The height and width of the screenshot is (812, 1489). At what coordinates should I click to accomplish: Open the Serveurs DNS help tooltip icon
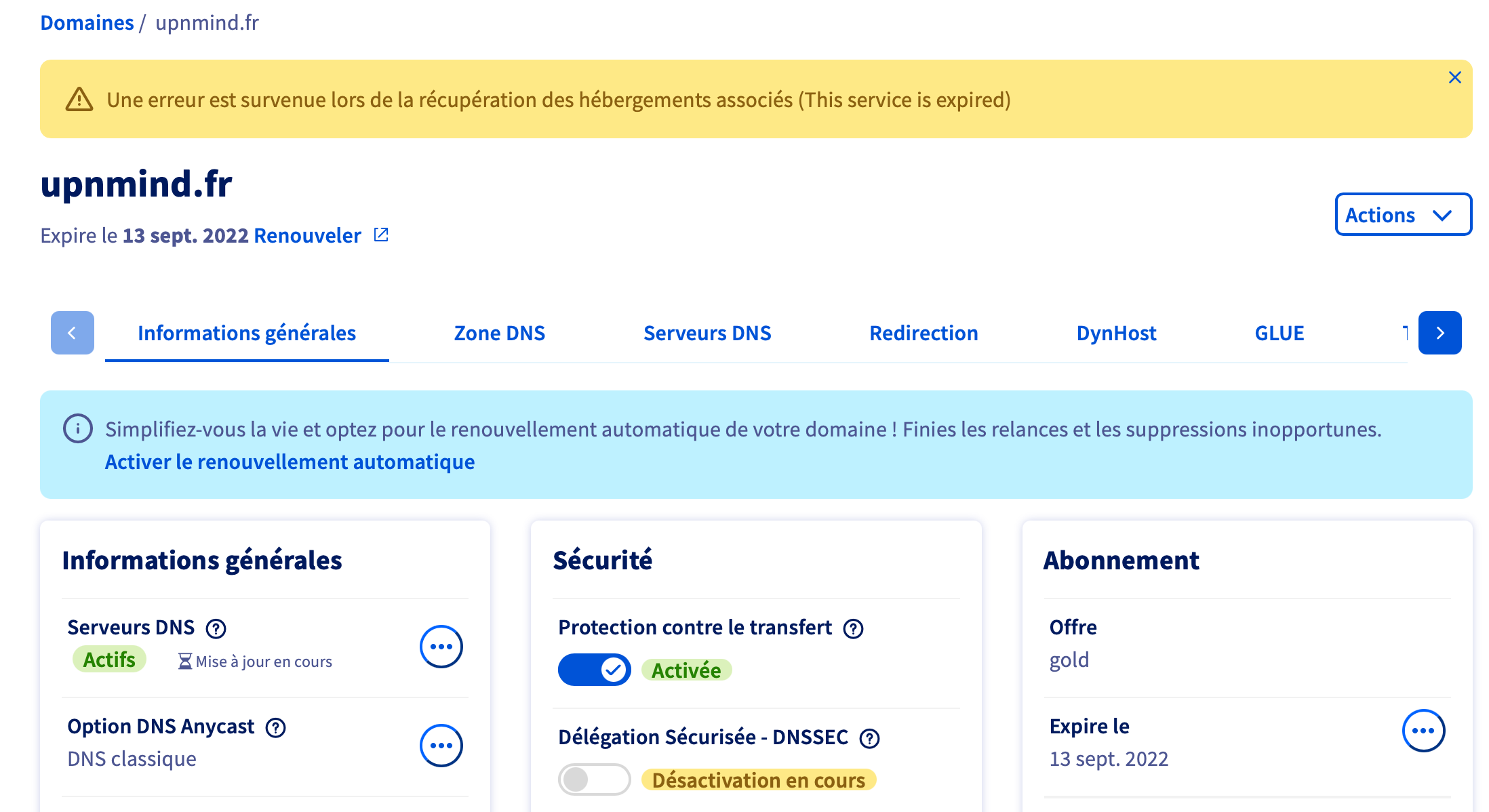216,629
